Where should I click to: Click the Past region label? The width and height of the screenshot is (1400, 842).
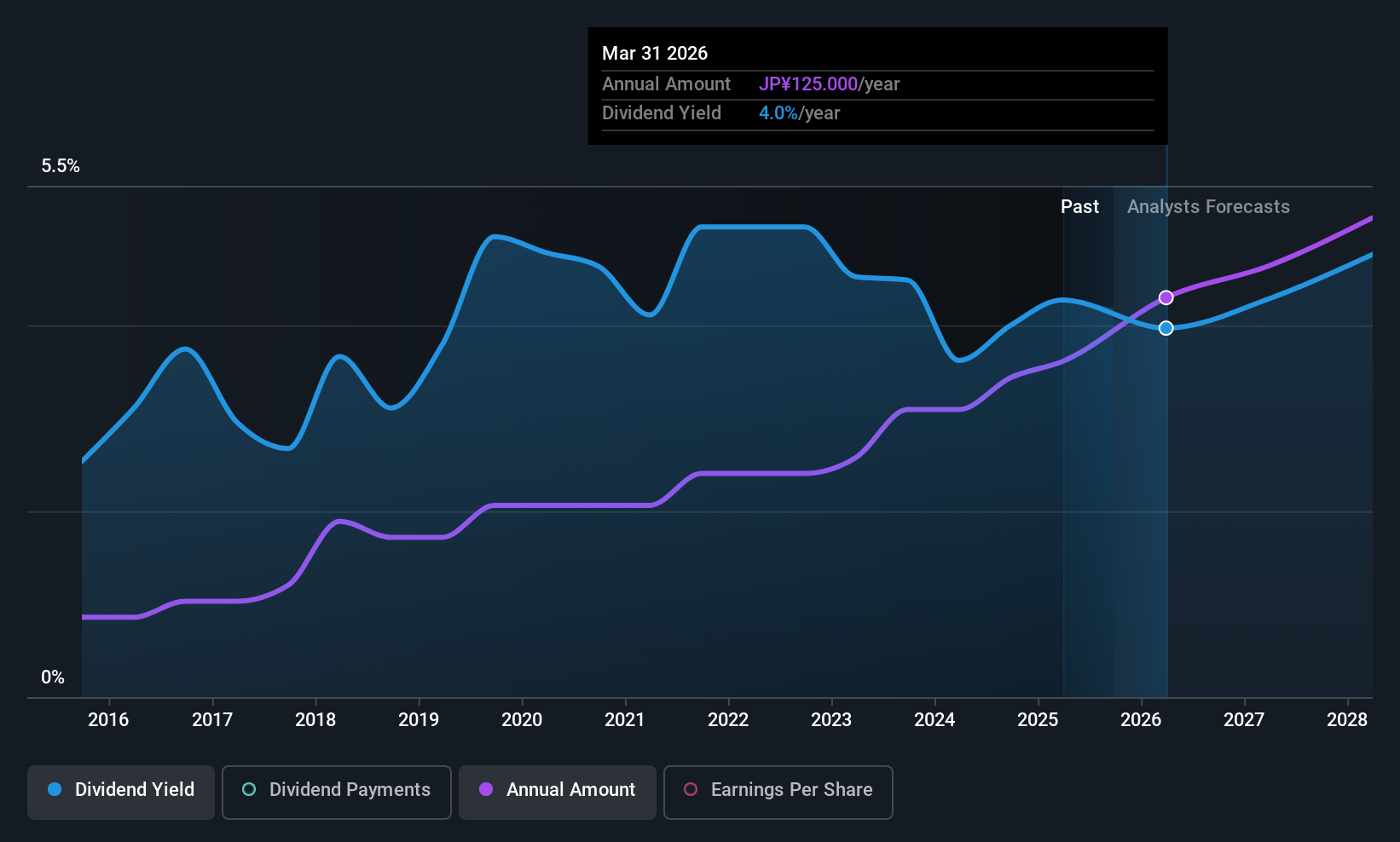(x=1079, y=207)
